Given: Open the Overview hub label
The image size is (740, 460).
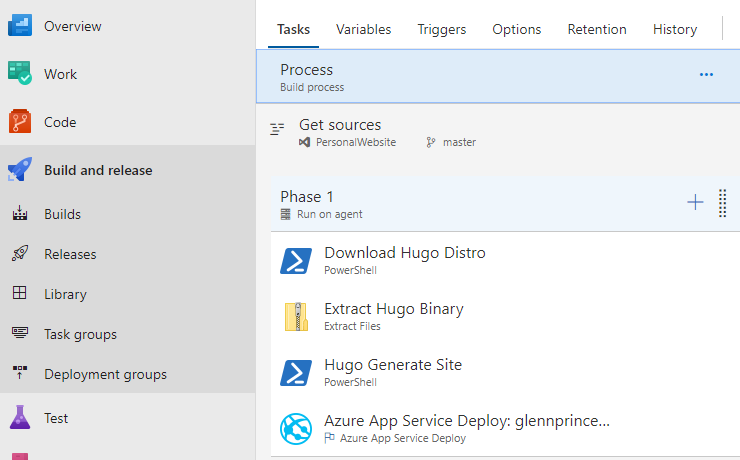Looking at the screenshot, I should tap(73, 26).
